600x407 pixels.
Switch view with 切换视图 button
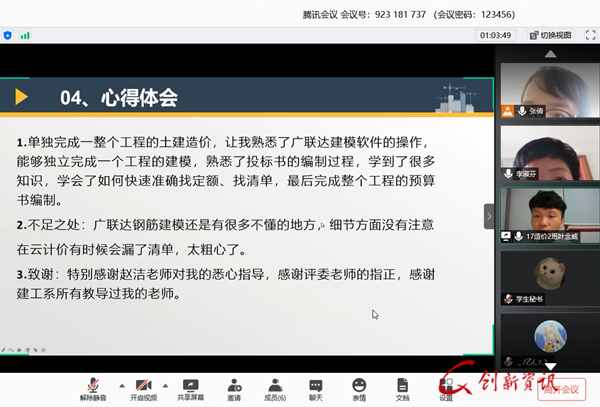551,36
